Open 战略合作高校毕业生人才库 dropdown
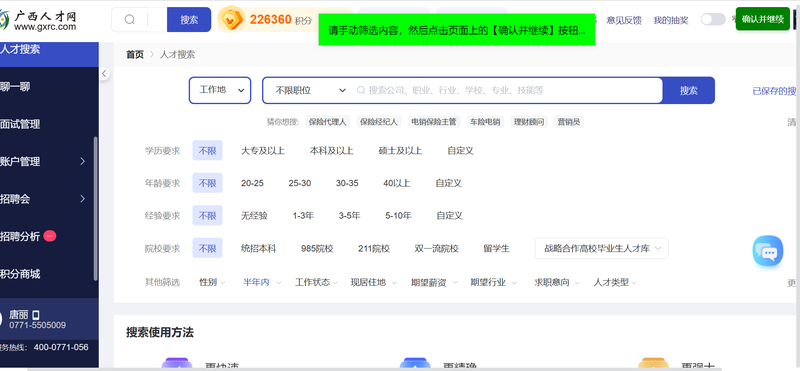Image resolution: width=800 pixels, height=371 pixels. [602, 249]
